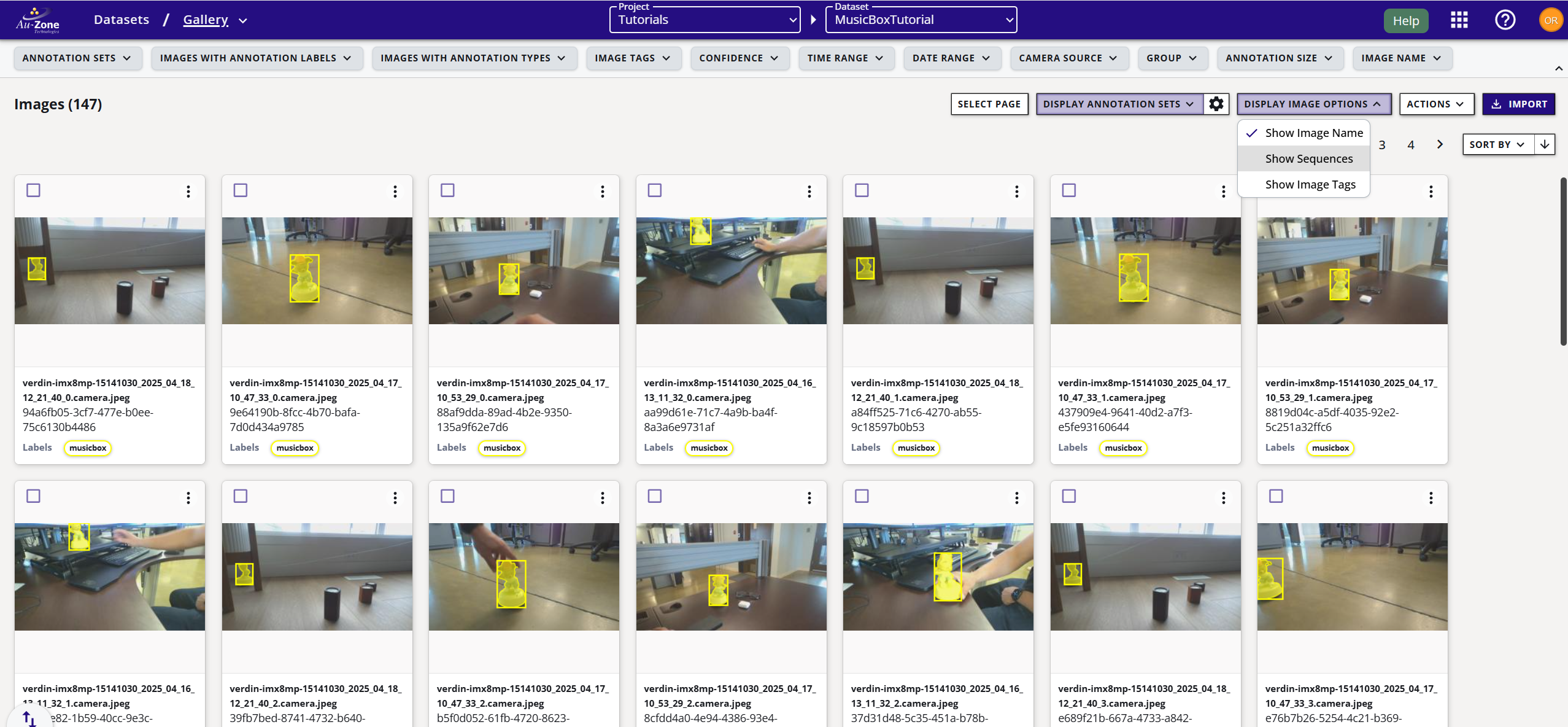Screen dimensions: 1568x727
Task: Navigate to Datasets in the top bar
Action: 121,19
